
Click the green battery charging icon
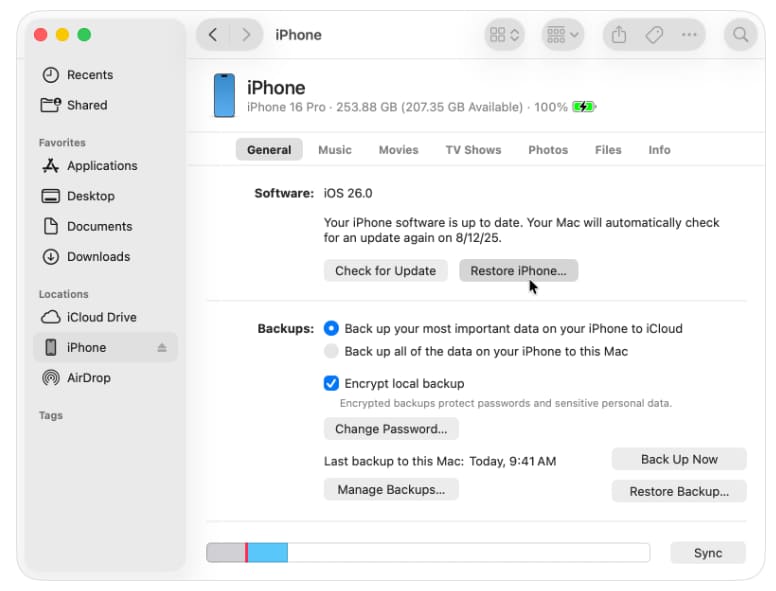584,107
